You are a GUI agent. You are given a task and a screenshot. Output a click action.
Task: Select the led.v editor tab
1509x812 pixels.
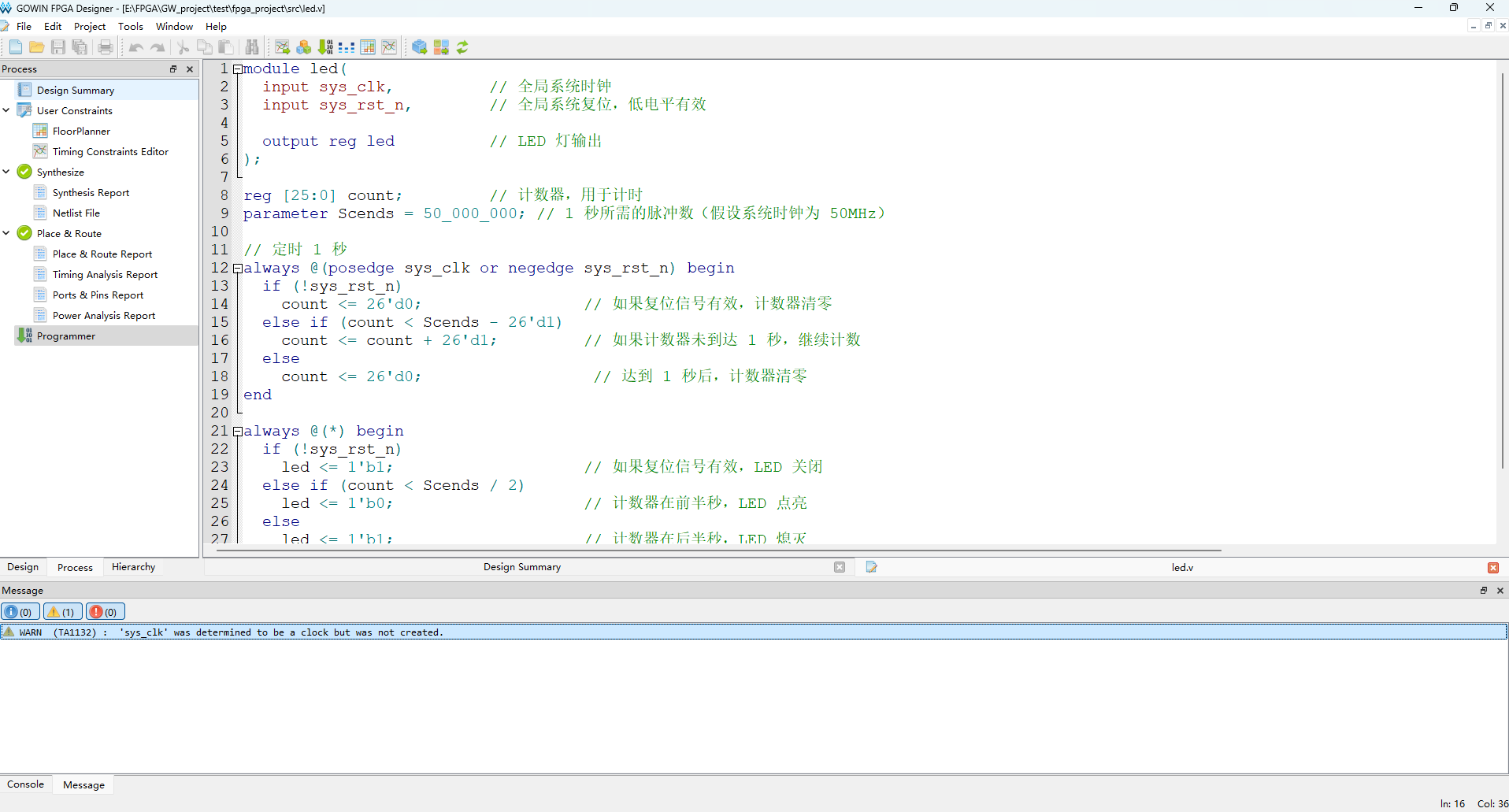point(1181,567)
